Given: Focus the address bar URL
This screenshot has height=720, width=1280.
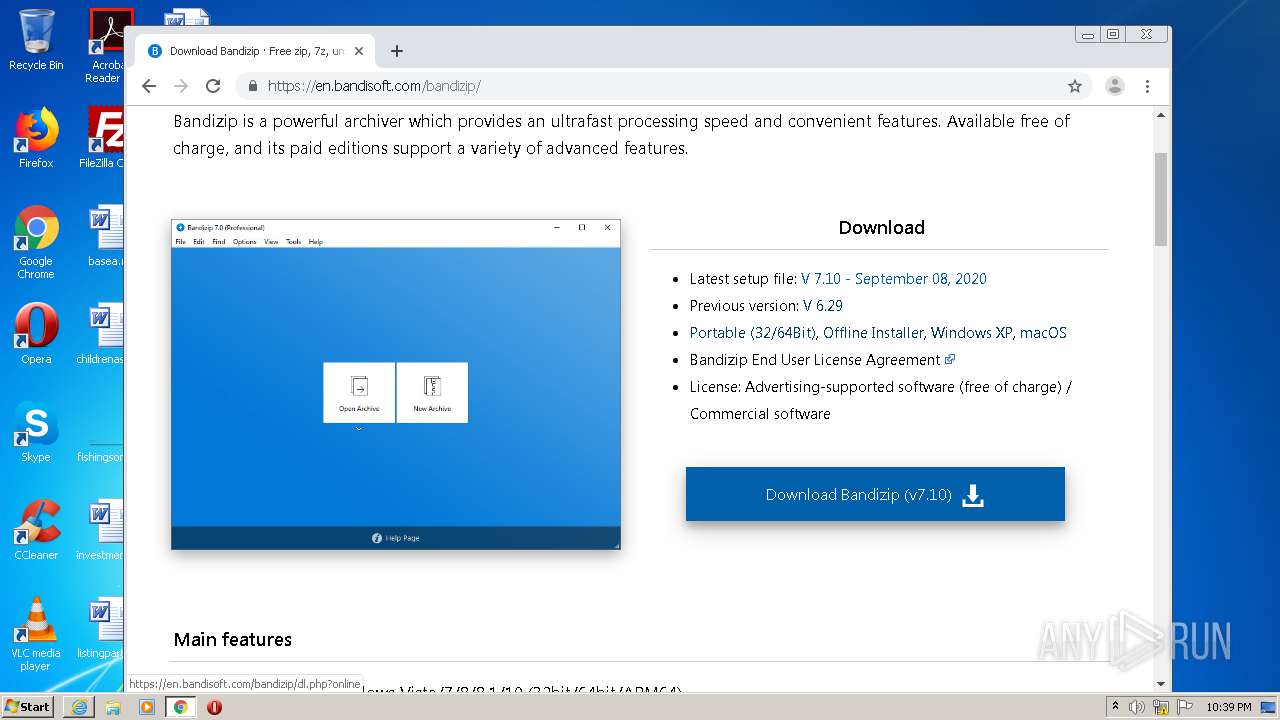Looking at the screenshot, I should (x=374, y=86).
